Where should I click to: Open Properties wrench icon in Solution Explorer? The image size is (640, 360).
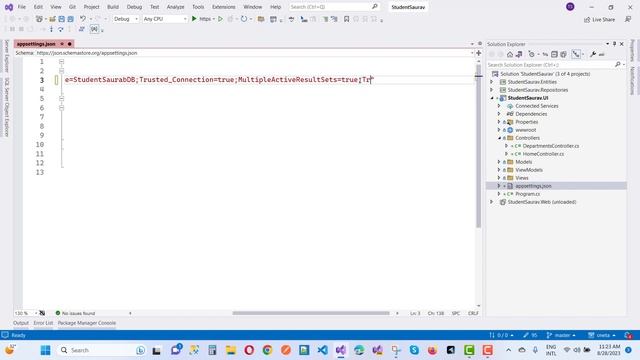[593, 54]
